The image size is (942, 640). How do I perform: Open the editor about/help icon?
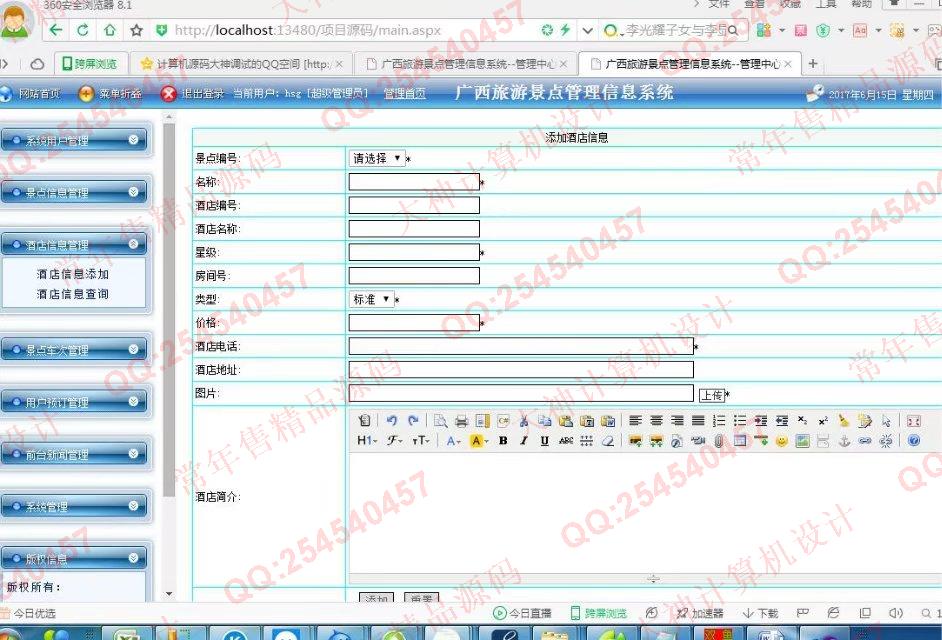click(x=914, y=440)
